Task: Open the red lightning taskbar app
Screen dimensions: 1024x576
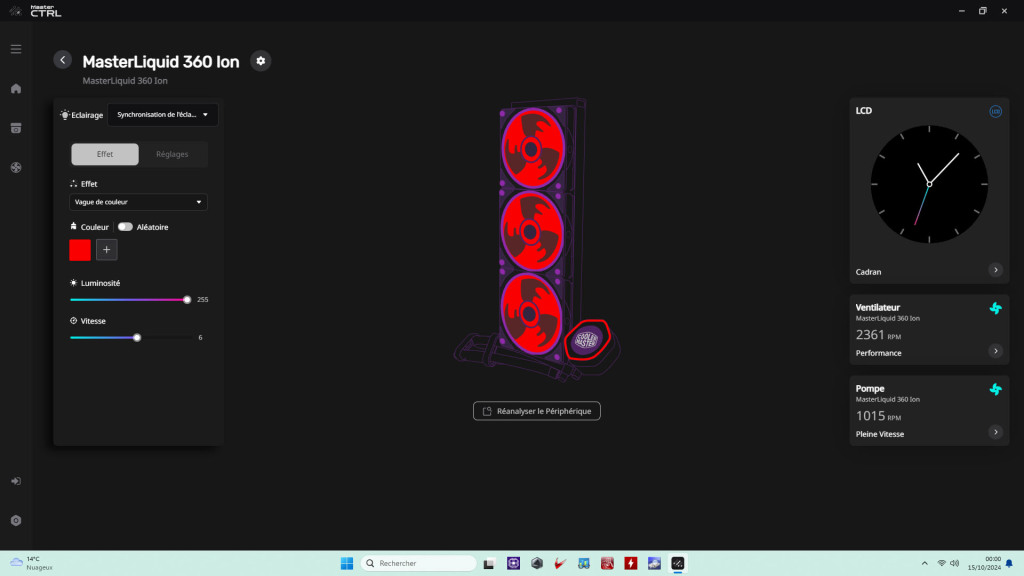Action: point(630,563)
